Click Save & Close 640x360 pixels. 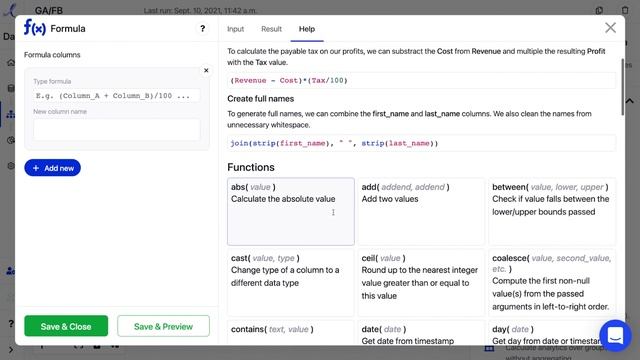coord(66,326)
